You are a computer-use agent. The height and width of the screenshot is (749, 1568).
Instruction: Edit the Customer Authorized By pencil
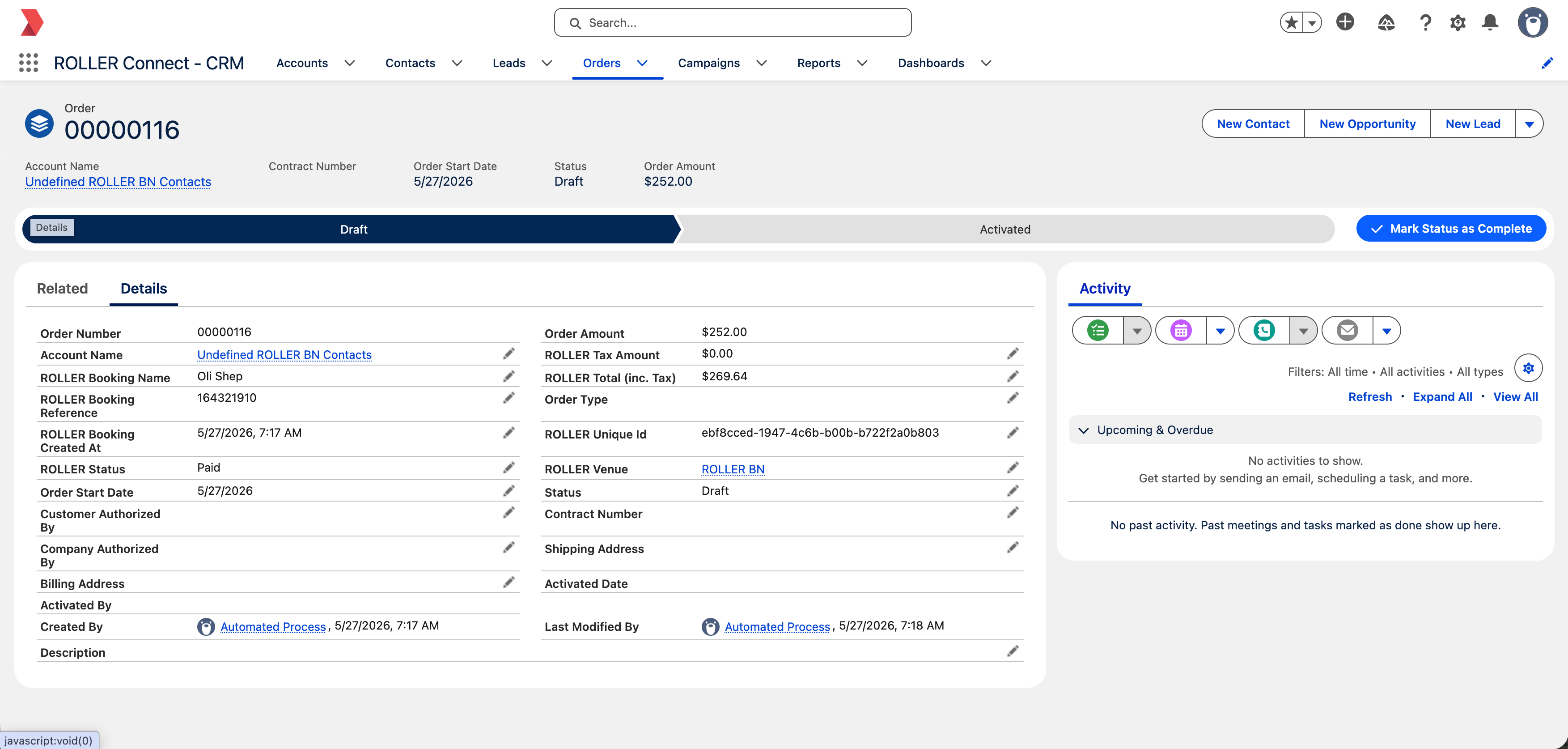[x=509, y=513]
